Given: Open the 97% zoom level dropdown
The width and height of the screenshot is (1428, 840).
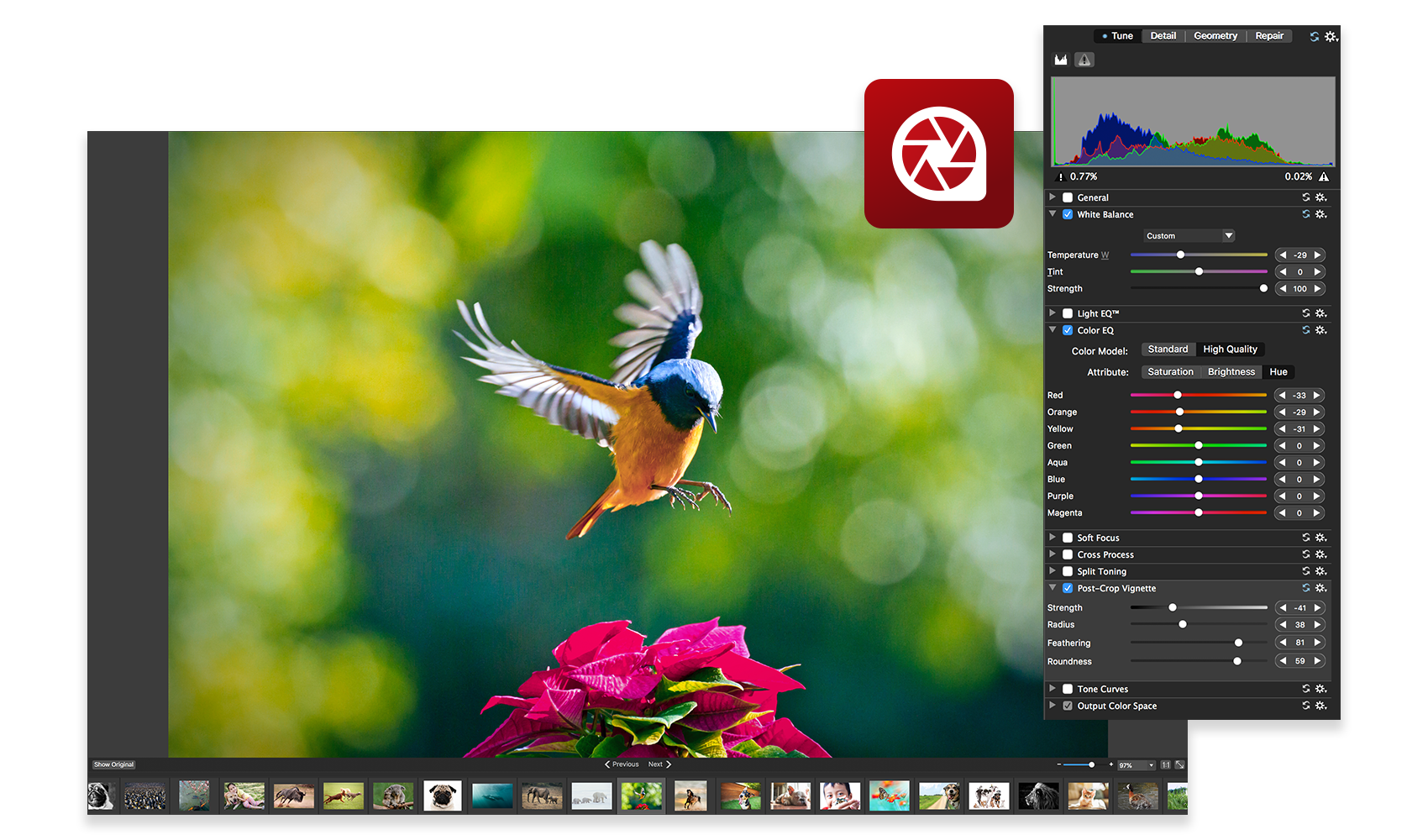Looking at the screenshot, I should (1137, 765).
